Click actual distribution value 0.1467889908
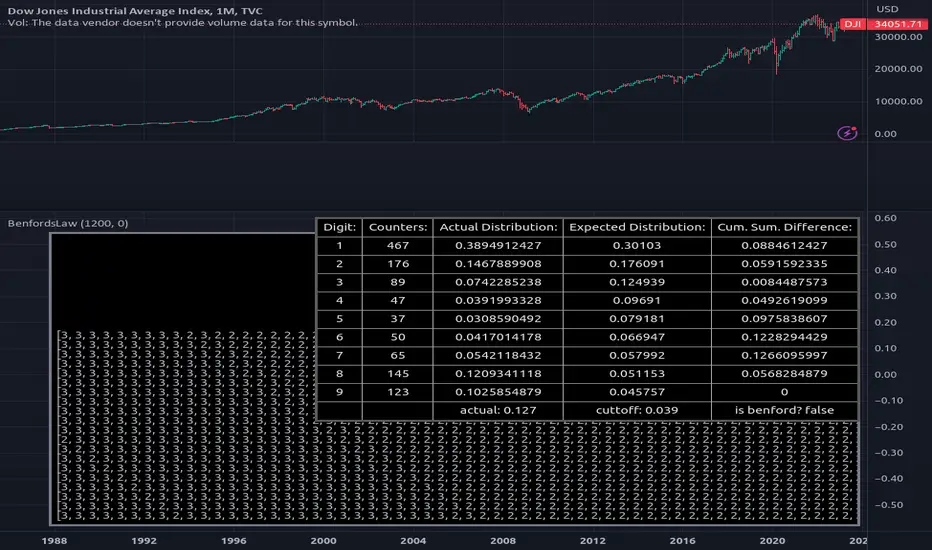Screen dimensions: 932x550 point(498,264)
